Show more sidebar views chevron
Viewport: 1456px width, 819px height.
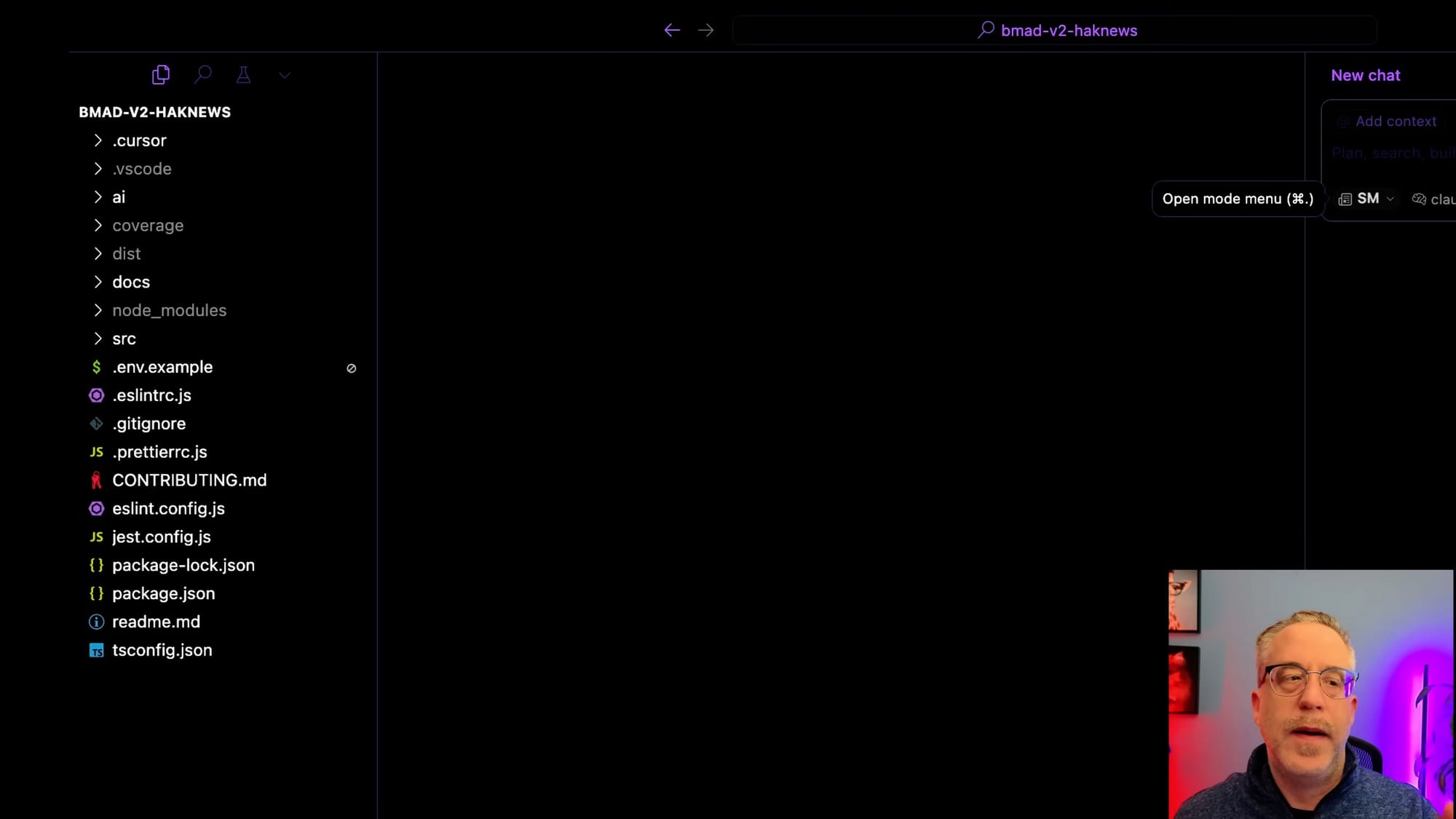(x=285, y=75)
